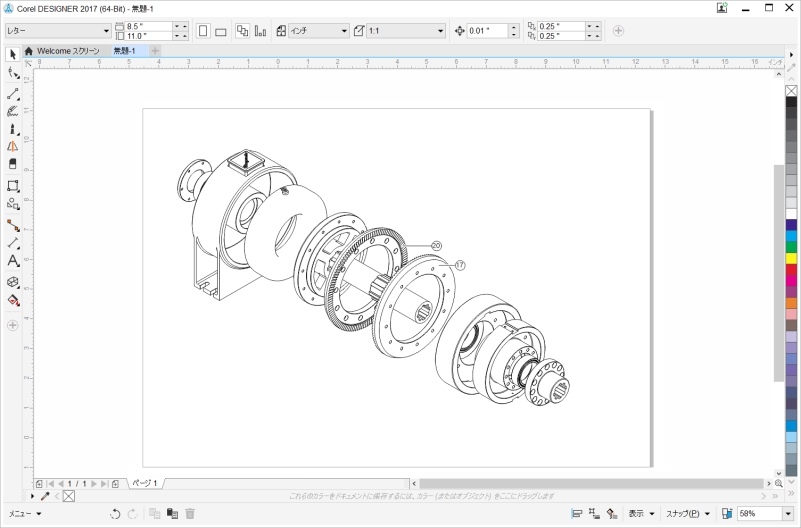Screen dimensions: 801x528
Task: Toggle portrait page orientation
Action: pos(204,31)
